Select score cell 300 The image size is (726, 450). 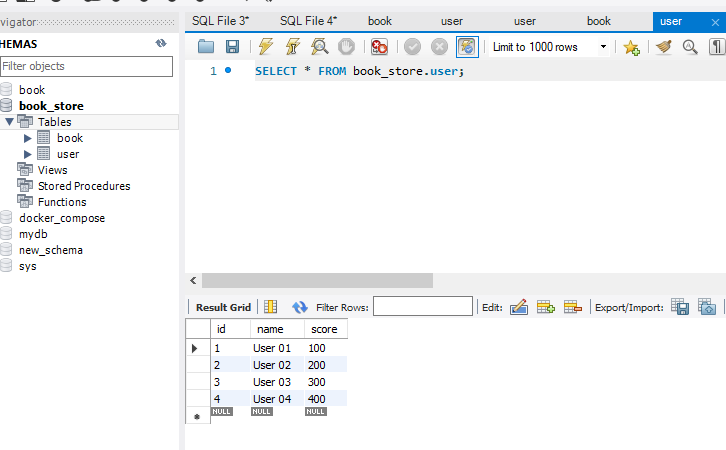pos(325,382)
